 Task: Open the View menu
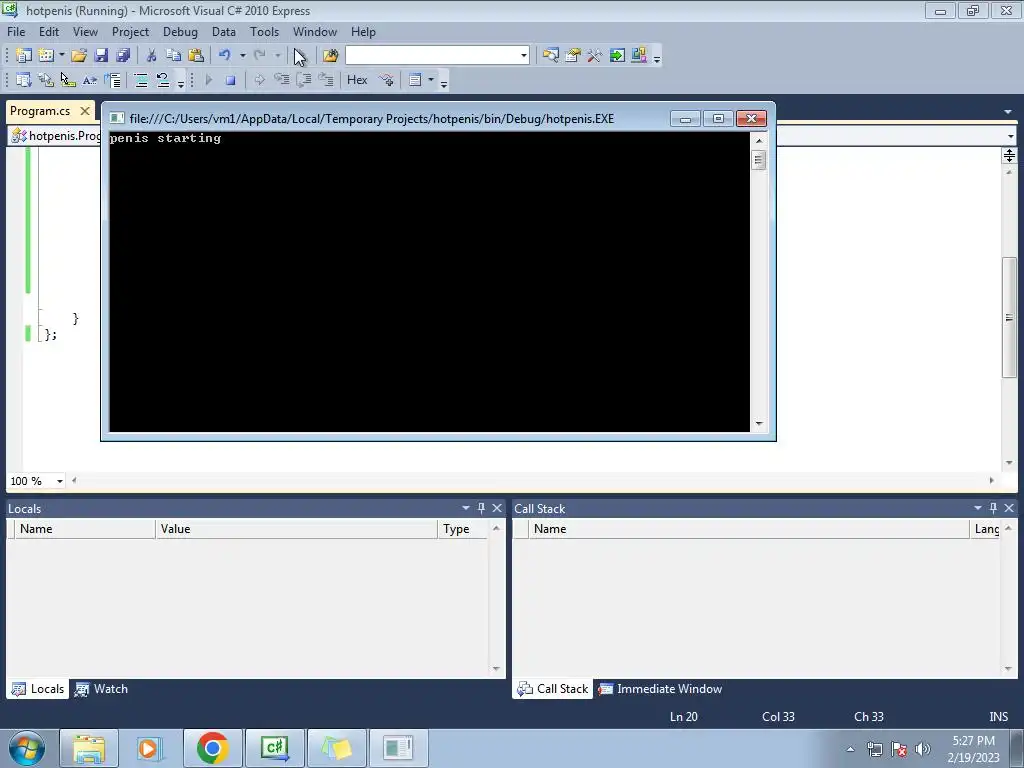85,31
